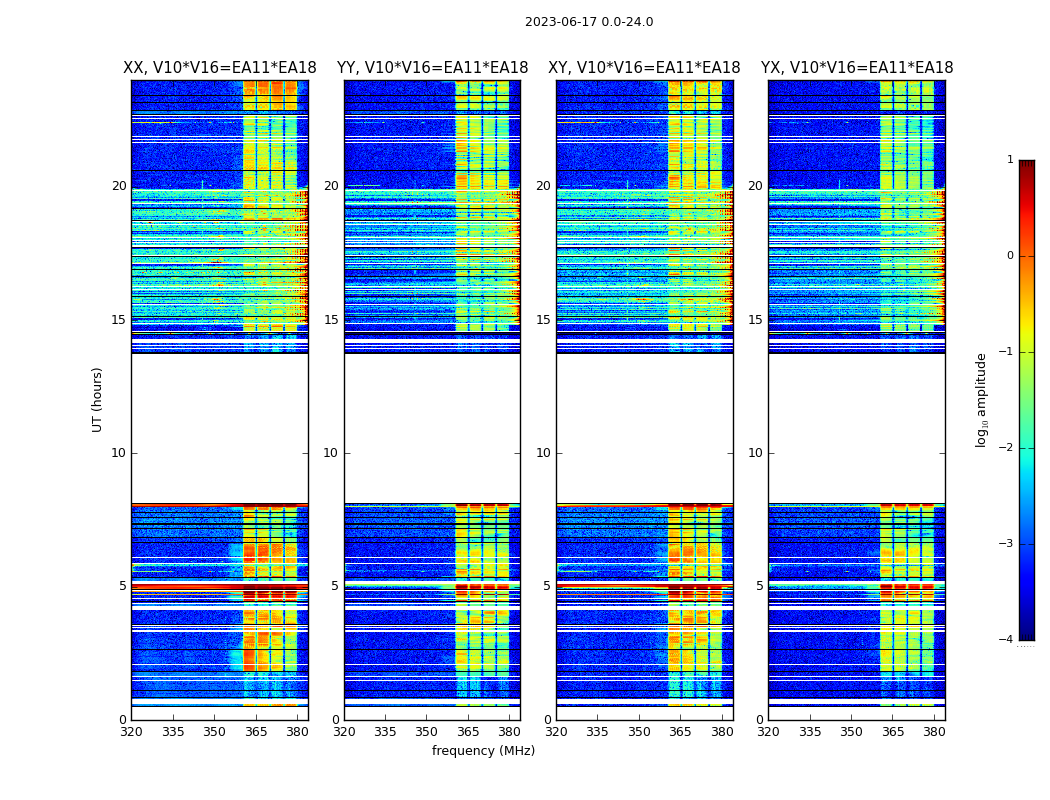Click the 350 frequency tick under XY panel
Image resolution: width=1050 pixels, height=800 pixels.
[639, 732]
